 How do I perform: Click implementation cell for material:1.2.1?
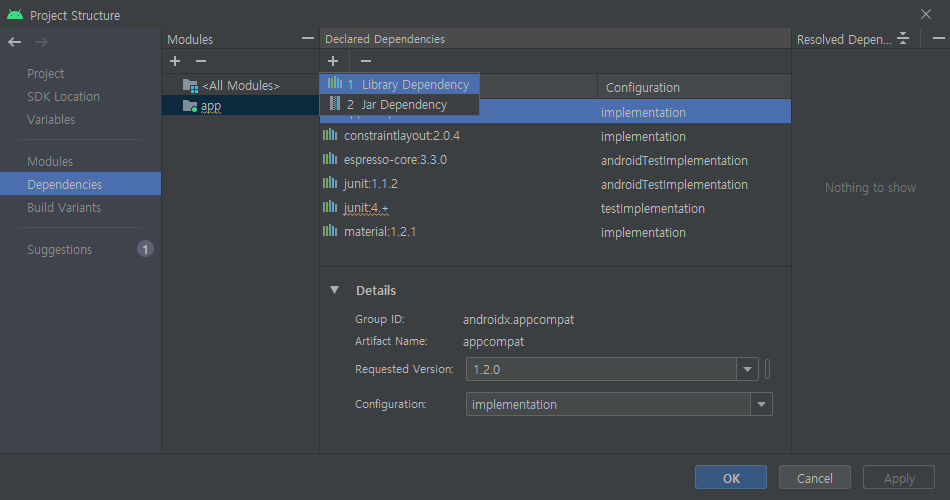point(643,232)
